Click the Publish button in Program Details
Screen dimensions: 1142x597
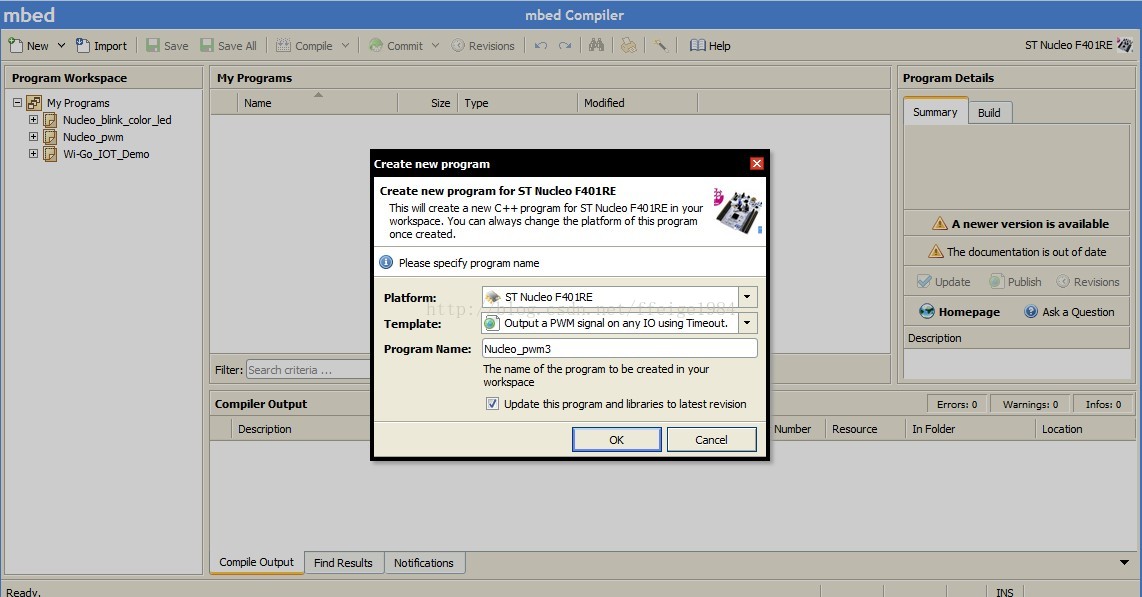1015,282
